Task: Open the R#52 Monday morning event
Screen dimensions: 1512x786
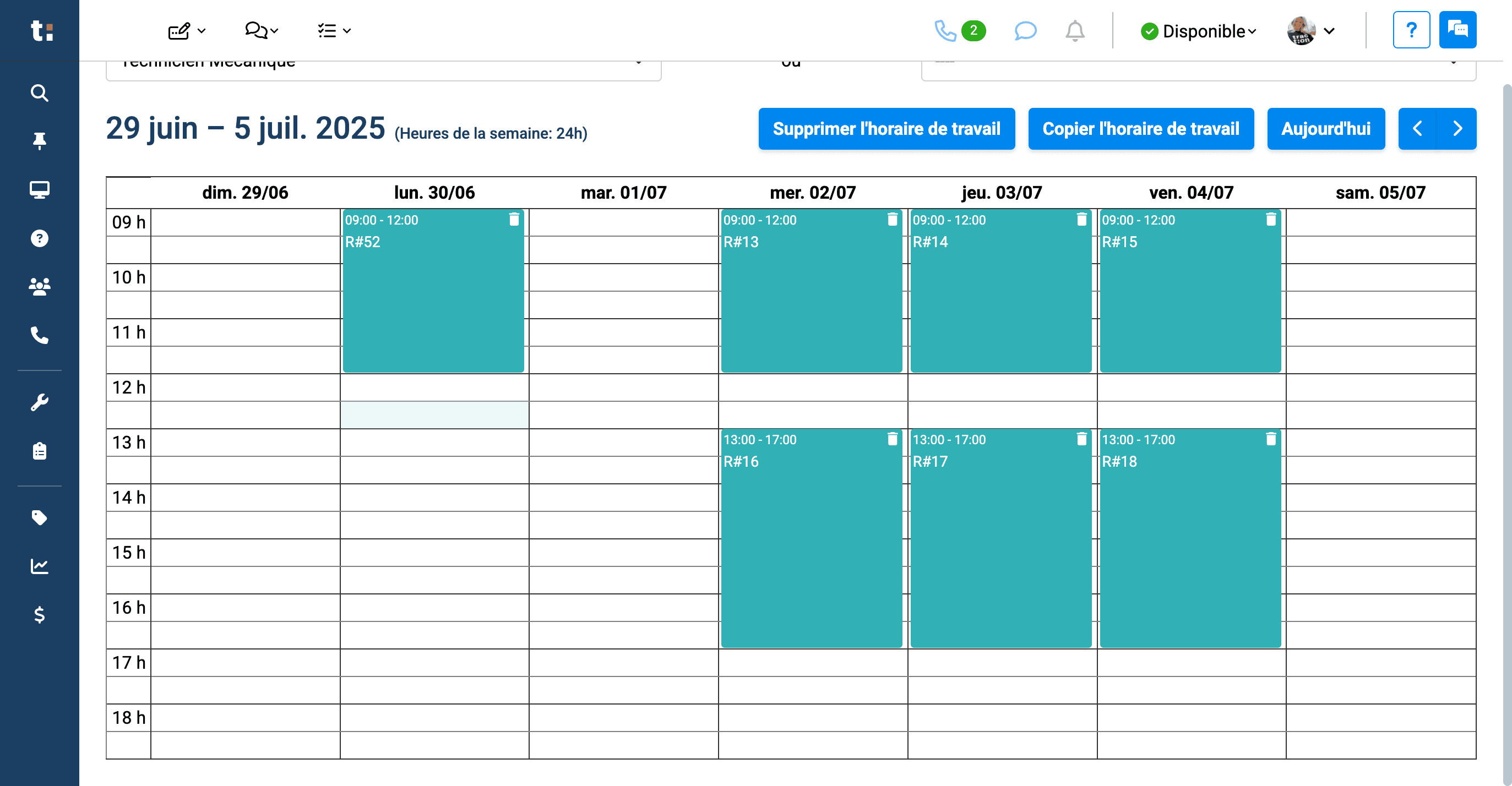Action: [433, 291]
